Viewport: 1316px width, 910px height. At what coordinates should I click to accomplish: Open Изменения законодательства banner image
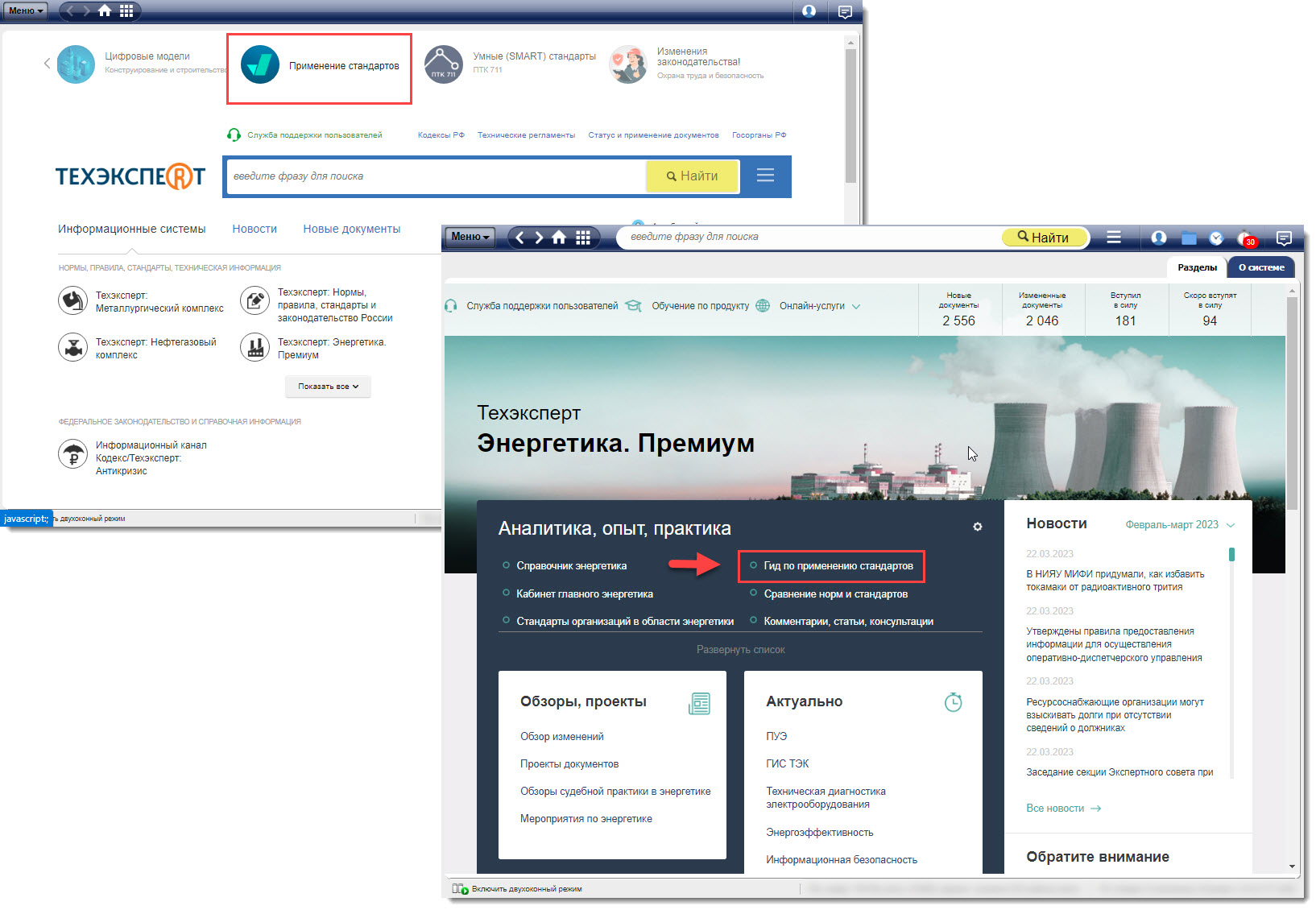628,64
